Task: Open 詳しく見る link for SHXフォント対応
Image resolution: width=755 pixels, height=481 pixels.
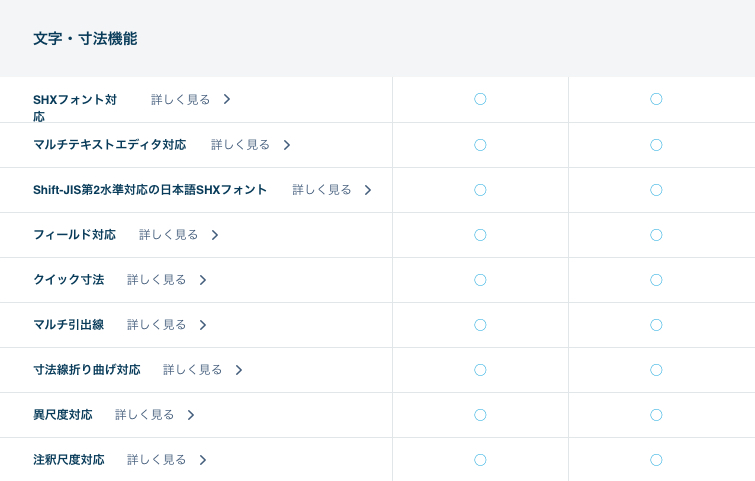Action: pyautogui.click(x=181, y=99)
